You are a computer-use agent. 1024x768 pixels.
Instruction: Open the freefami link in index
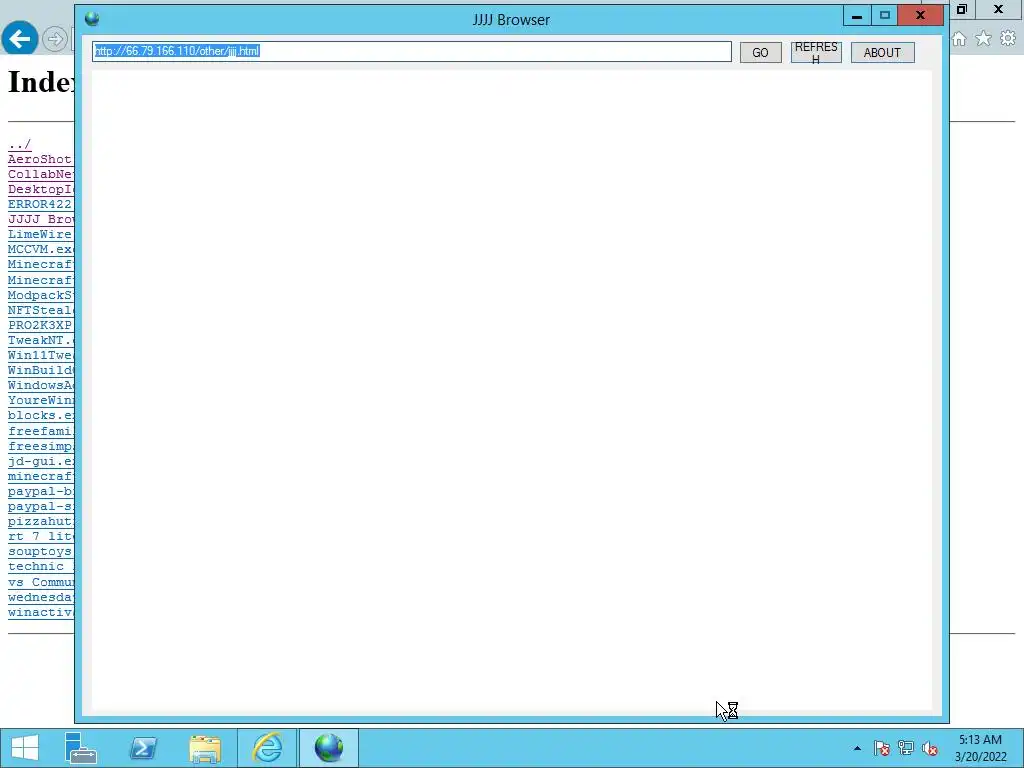point(40,431)
